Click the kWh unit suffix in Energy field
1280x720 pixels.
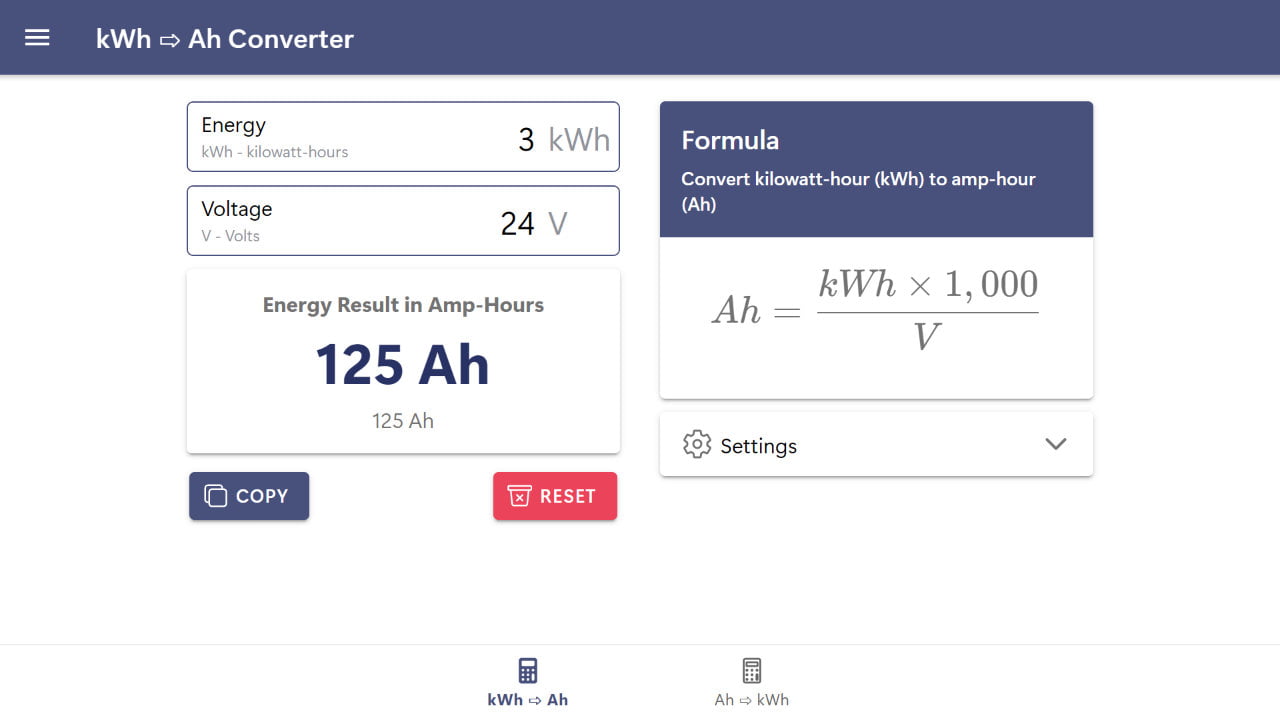click(579, 139)
